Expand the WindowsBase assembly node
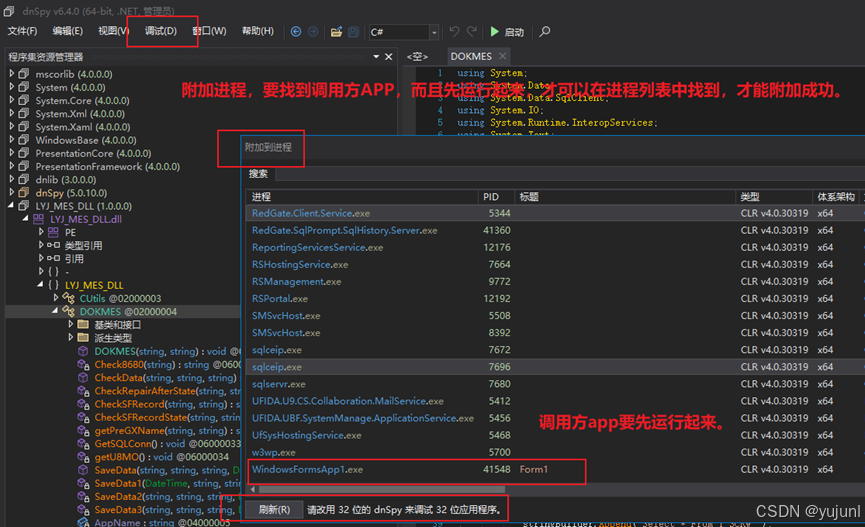 click(12, 140)
